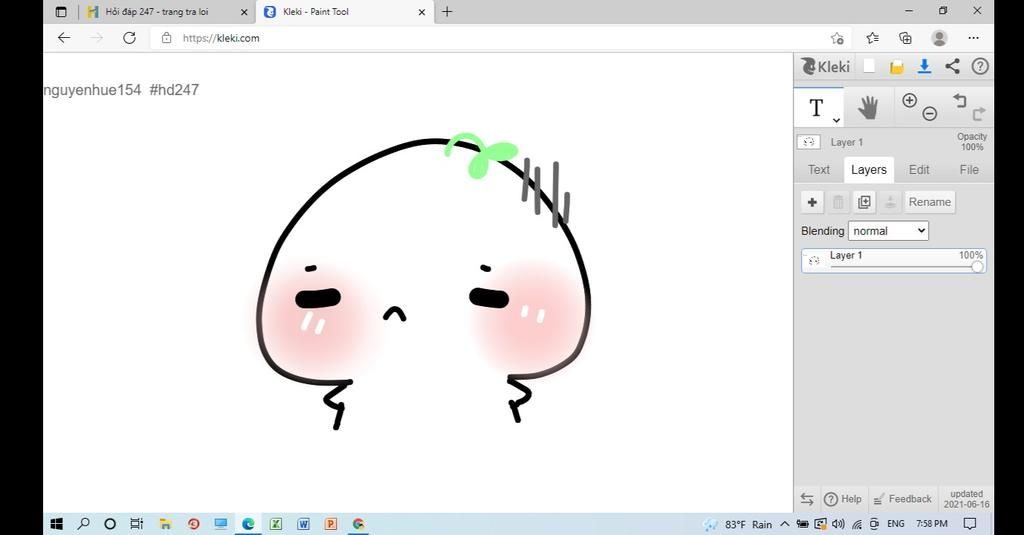Select the Hand pan tool
1024x535 pixels.
[868, 108]
